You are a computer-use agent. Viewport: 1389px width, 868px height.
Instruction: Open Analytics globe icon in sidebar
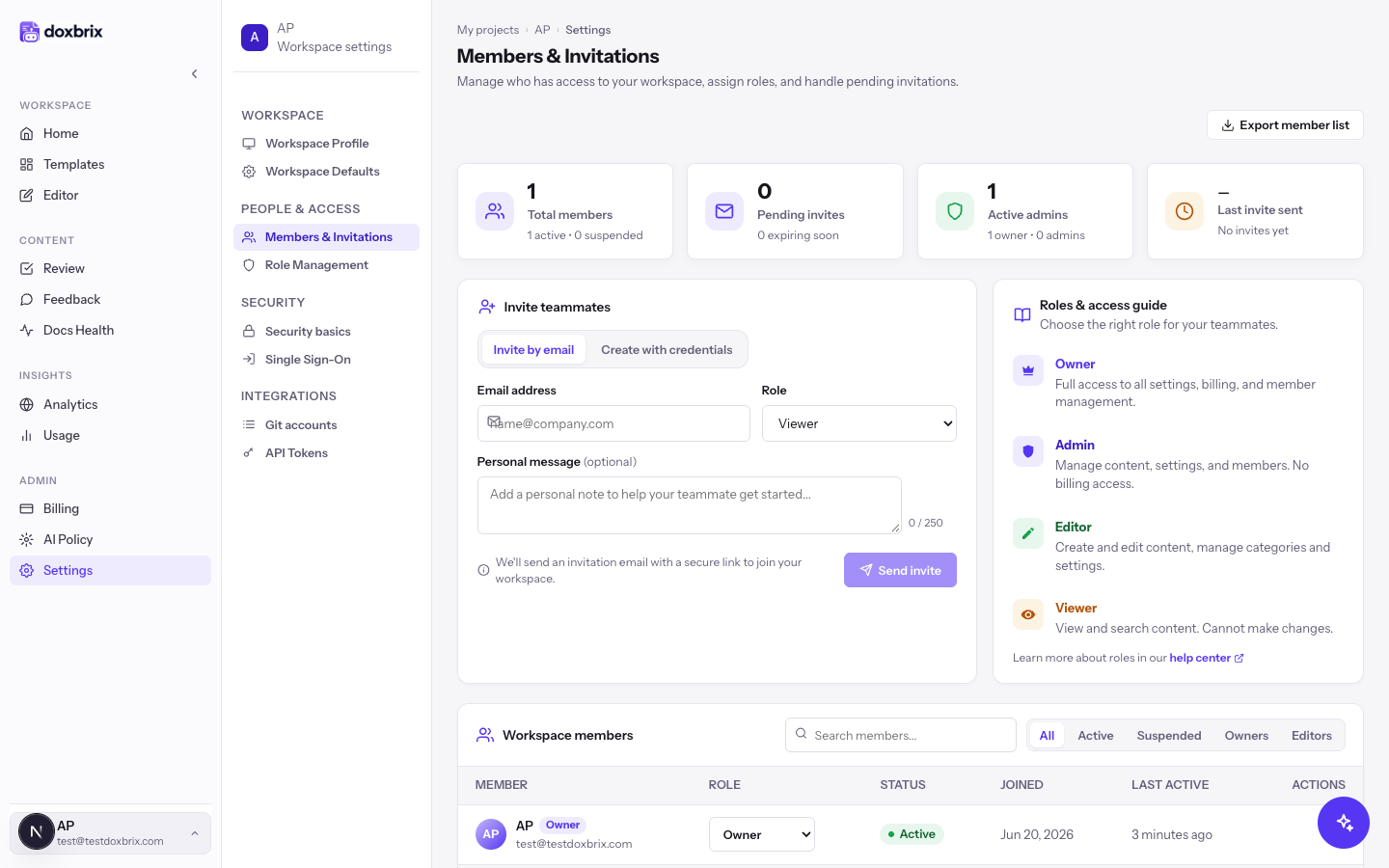click(x=27, y=404)
